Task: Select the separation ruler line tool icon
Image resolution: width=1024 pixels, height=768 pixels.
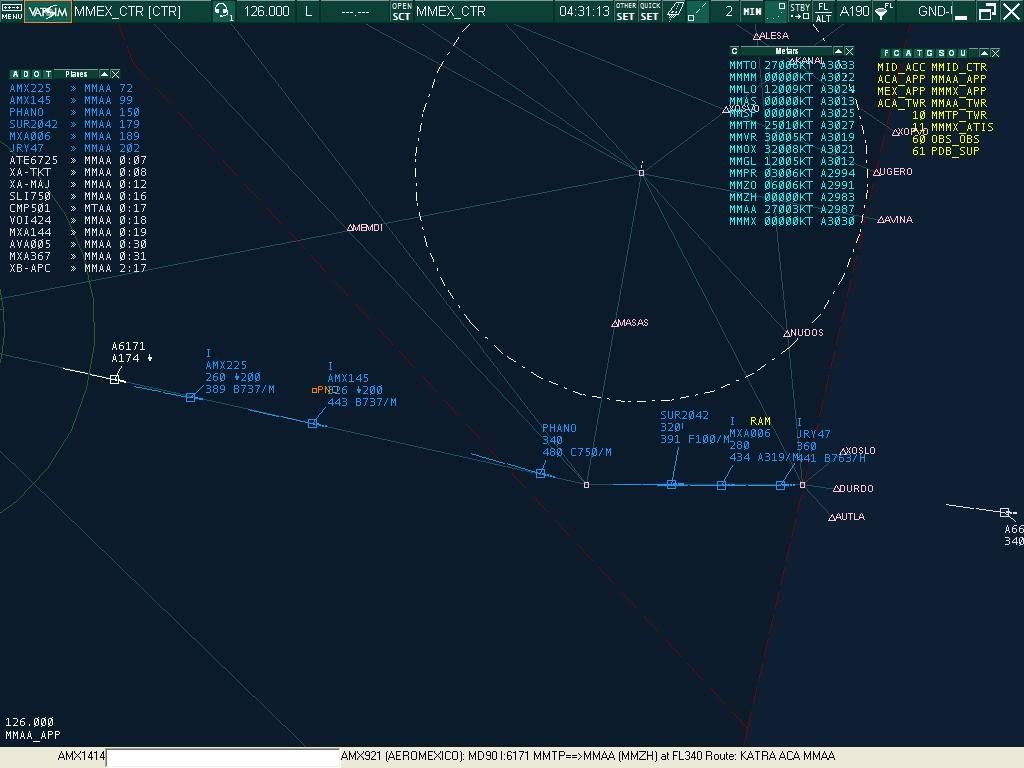Action: point(698,12)
